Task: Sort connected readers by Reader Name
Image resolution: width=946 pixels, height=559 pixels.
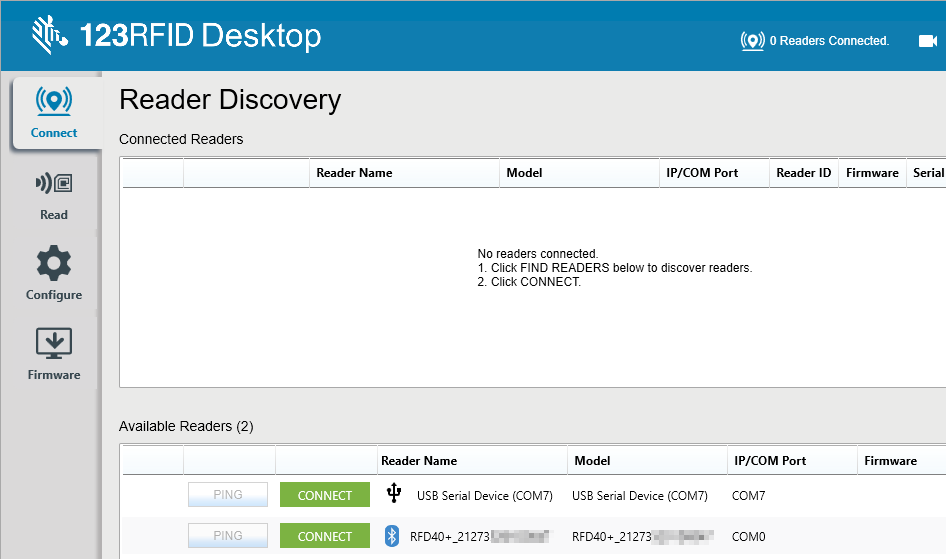Action: tap(354, 173)
